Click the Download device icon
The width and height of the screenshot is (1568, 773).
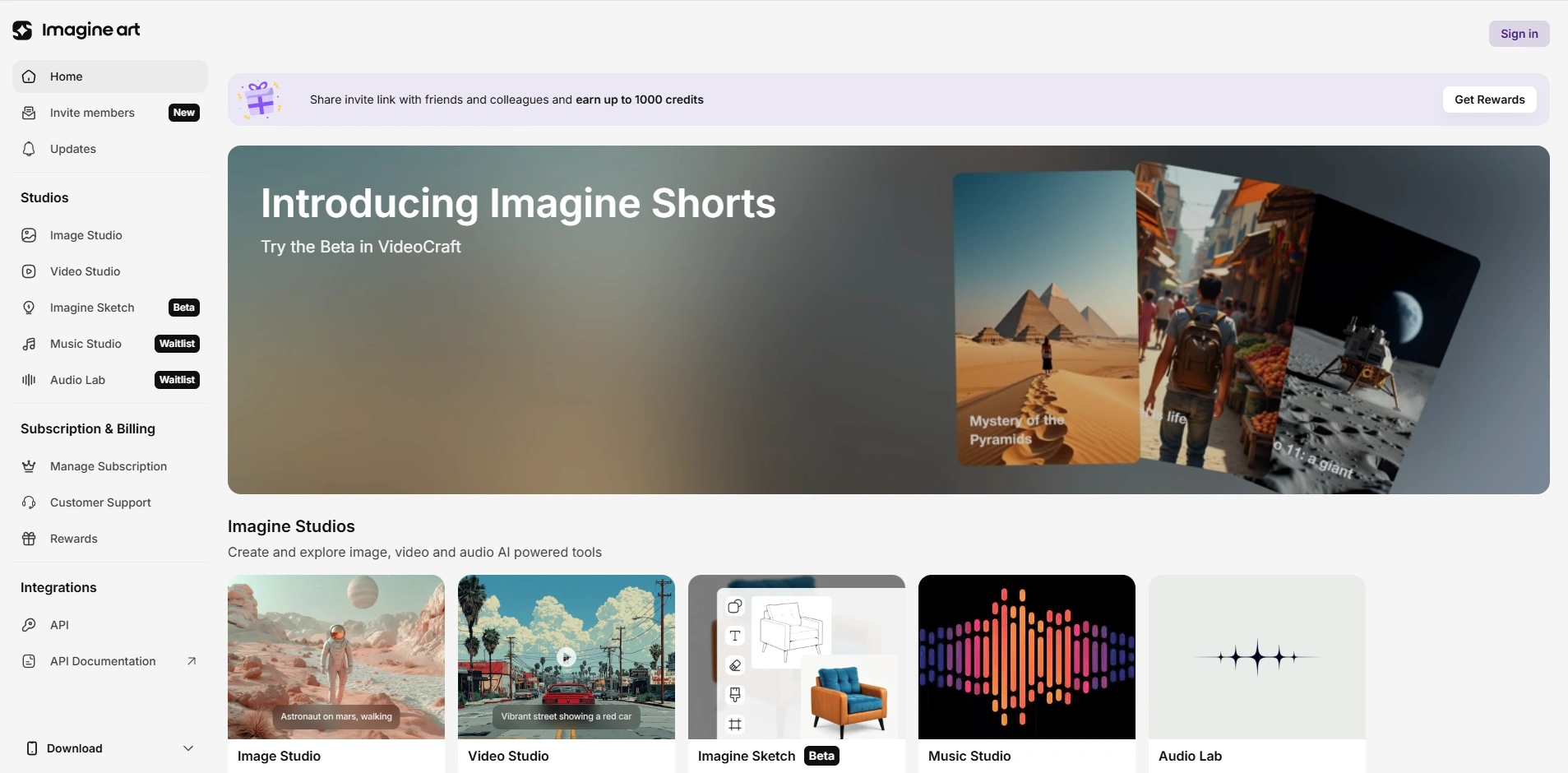coord(32,748)
